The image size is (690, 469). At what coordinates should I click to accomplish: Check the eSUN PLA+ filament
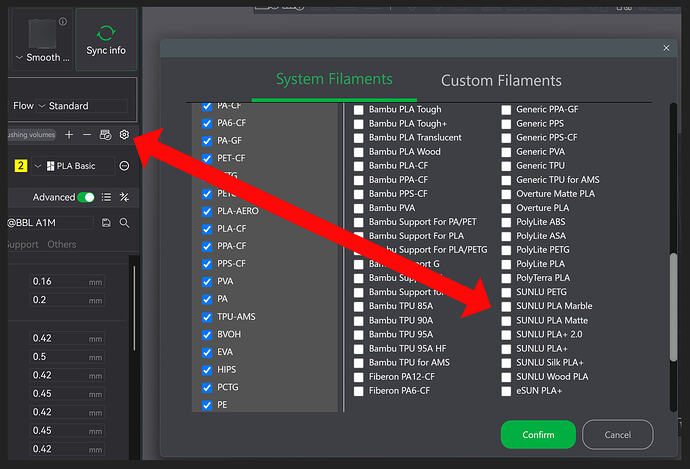506,391
